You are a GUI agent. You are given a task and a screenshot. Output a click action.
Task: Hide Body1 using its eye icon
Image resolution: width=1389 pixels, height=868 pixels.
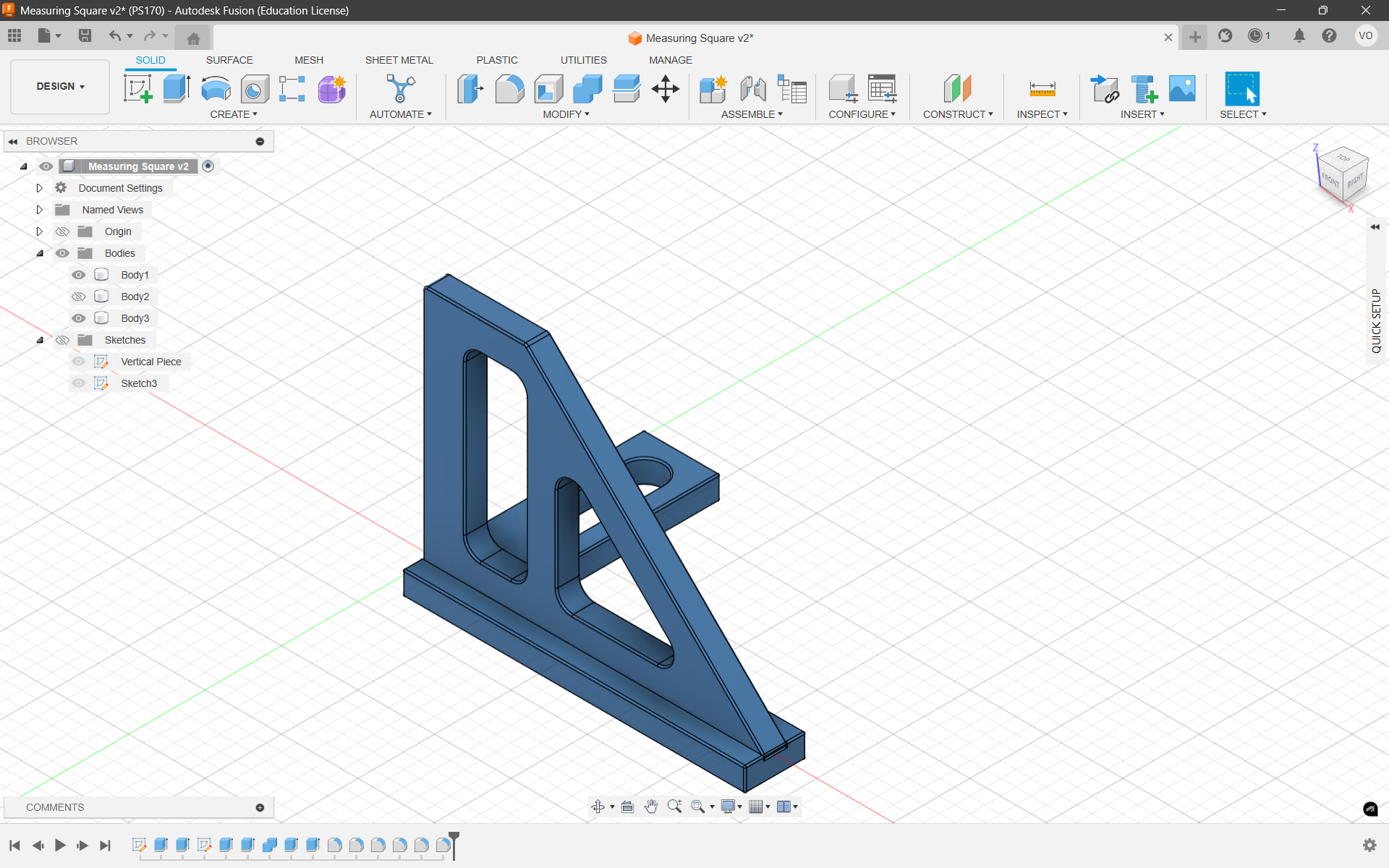tap(79, 275)
